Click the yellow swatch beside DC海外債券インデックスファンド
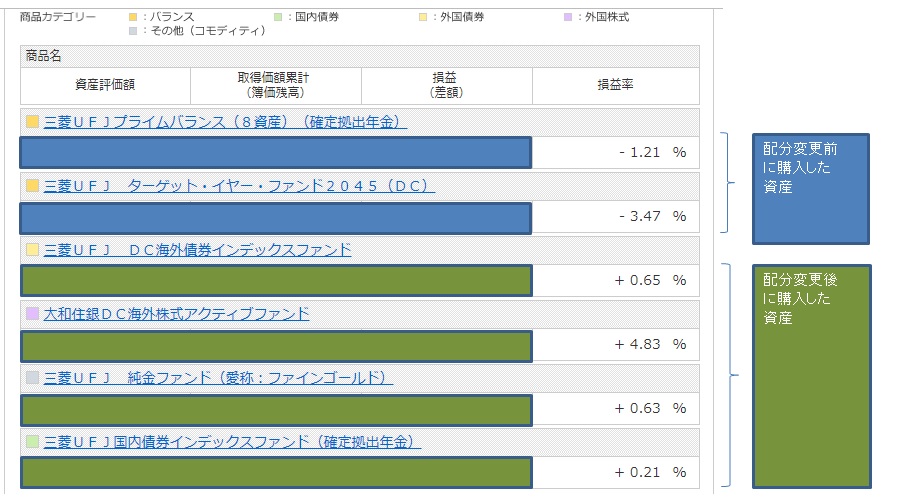The image size is (897, 499). [33, 250]
